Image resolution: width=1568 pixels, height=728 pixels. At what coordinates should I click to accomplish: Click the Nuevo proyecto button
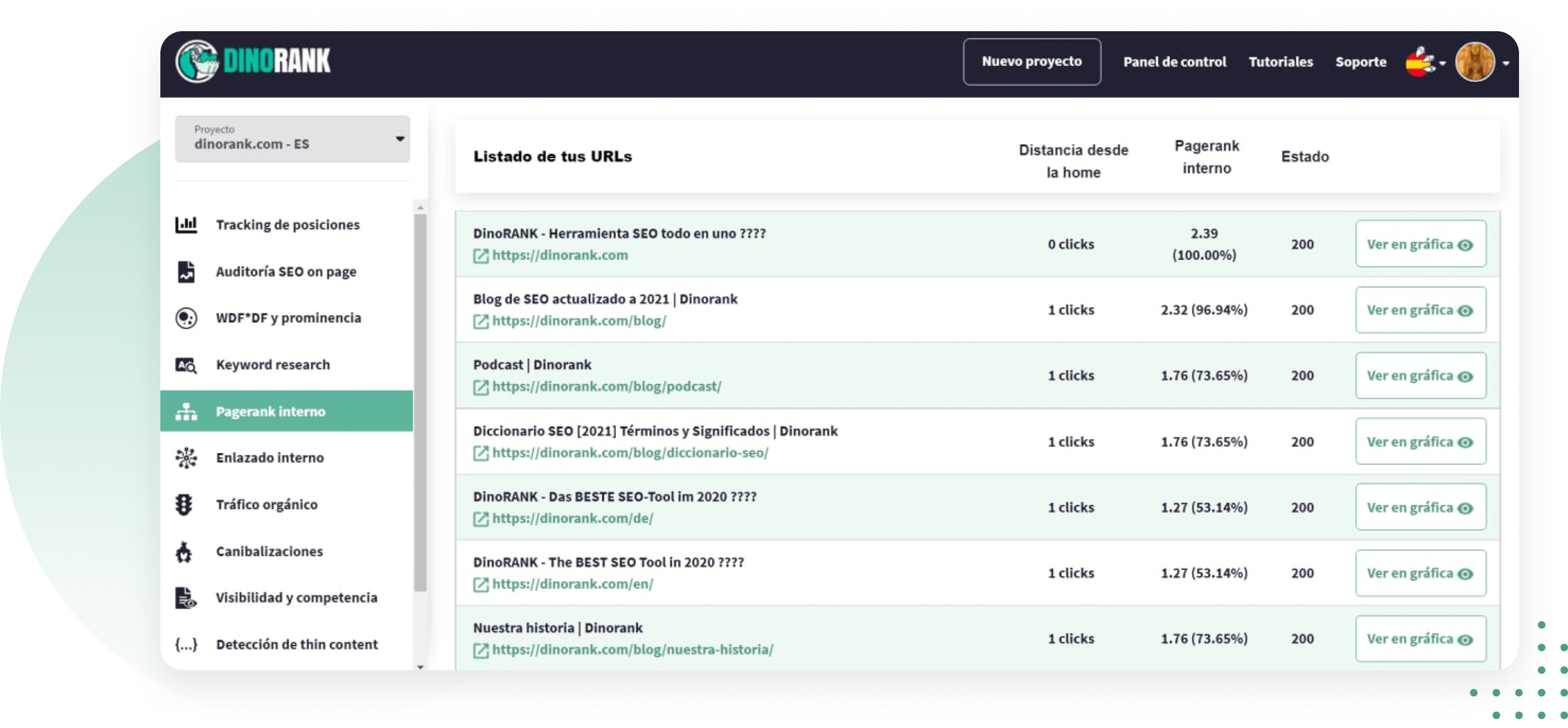1032,61
